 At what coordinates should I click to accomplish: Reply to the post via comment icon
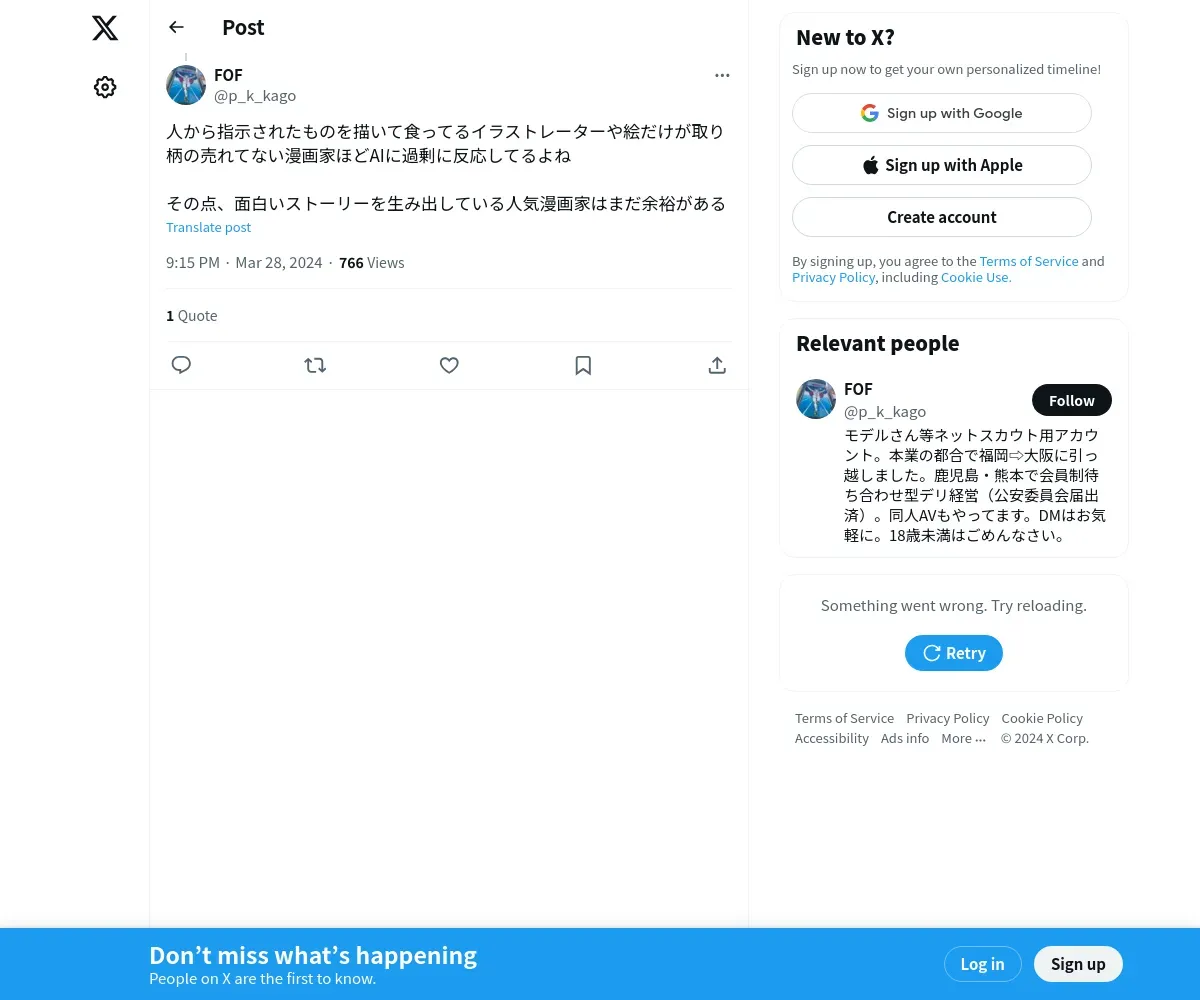181,365
